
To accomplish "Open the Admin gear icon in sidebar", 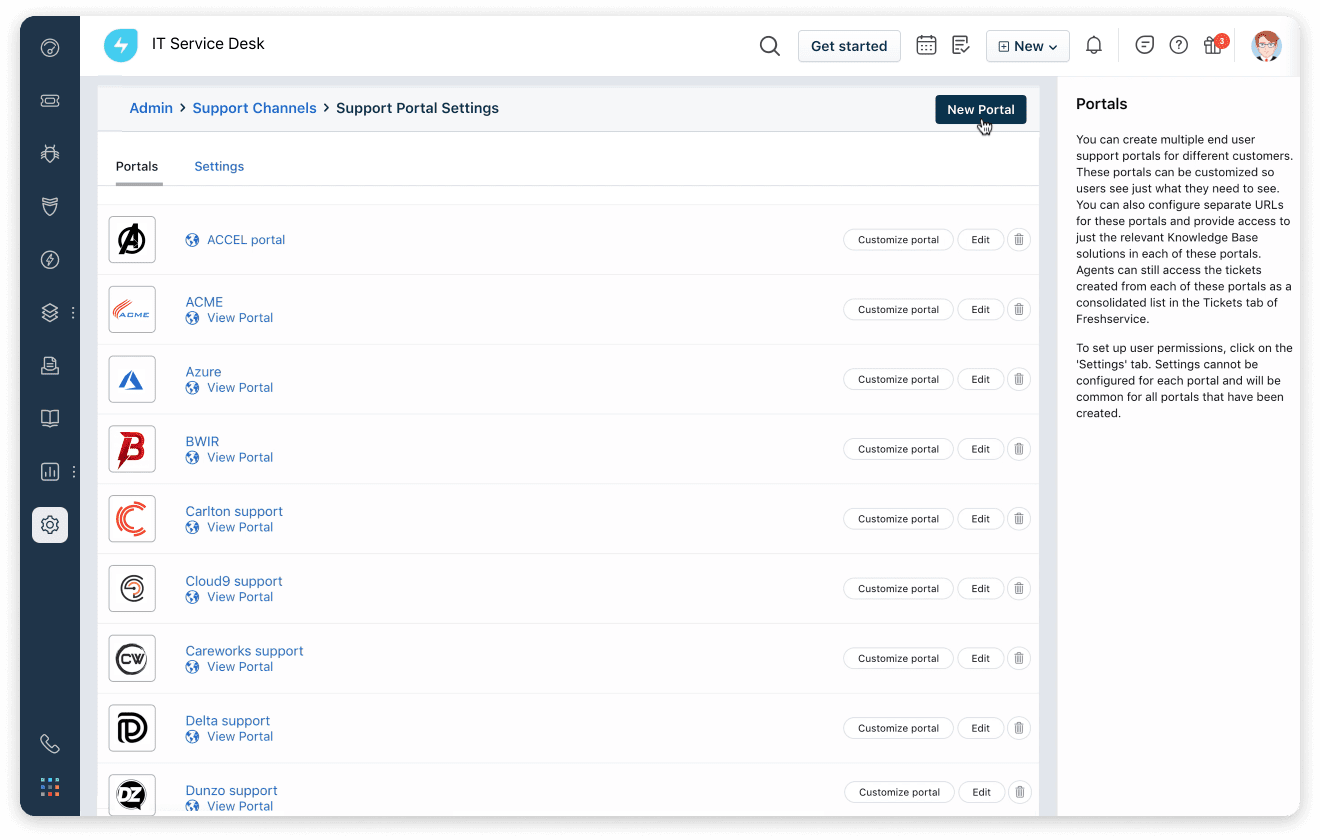I will pyautogui.click(x=50, y=524).
